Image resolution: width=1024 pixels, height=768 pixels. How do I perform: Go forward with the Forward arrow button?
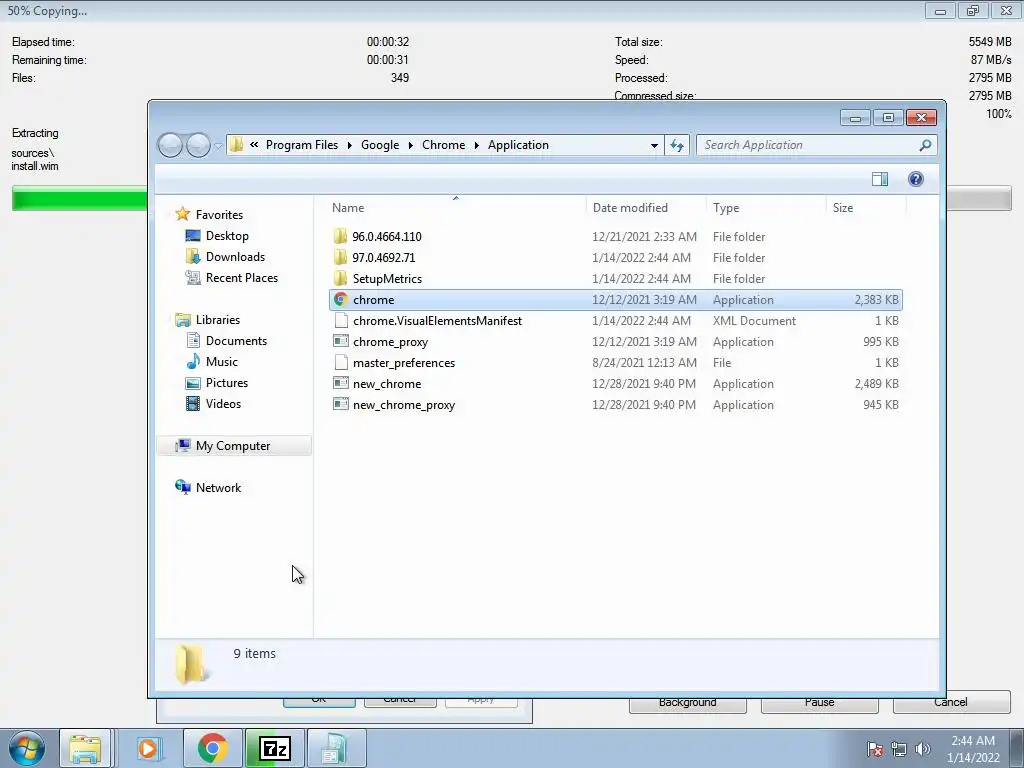pos(198,145)
